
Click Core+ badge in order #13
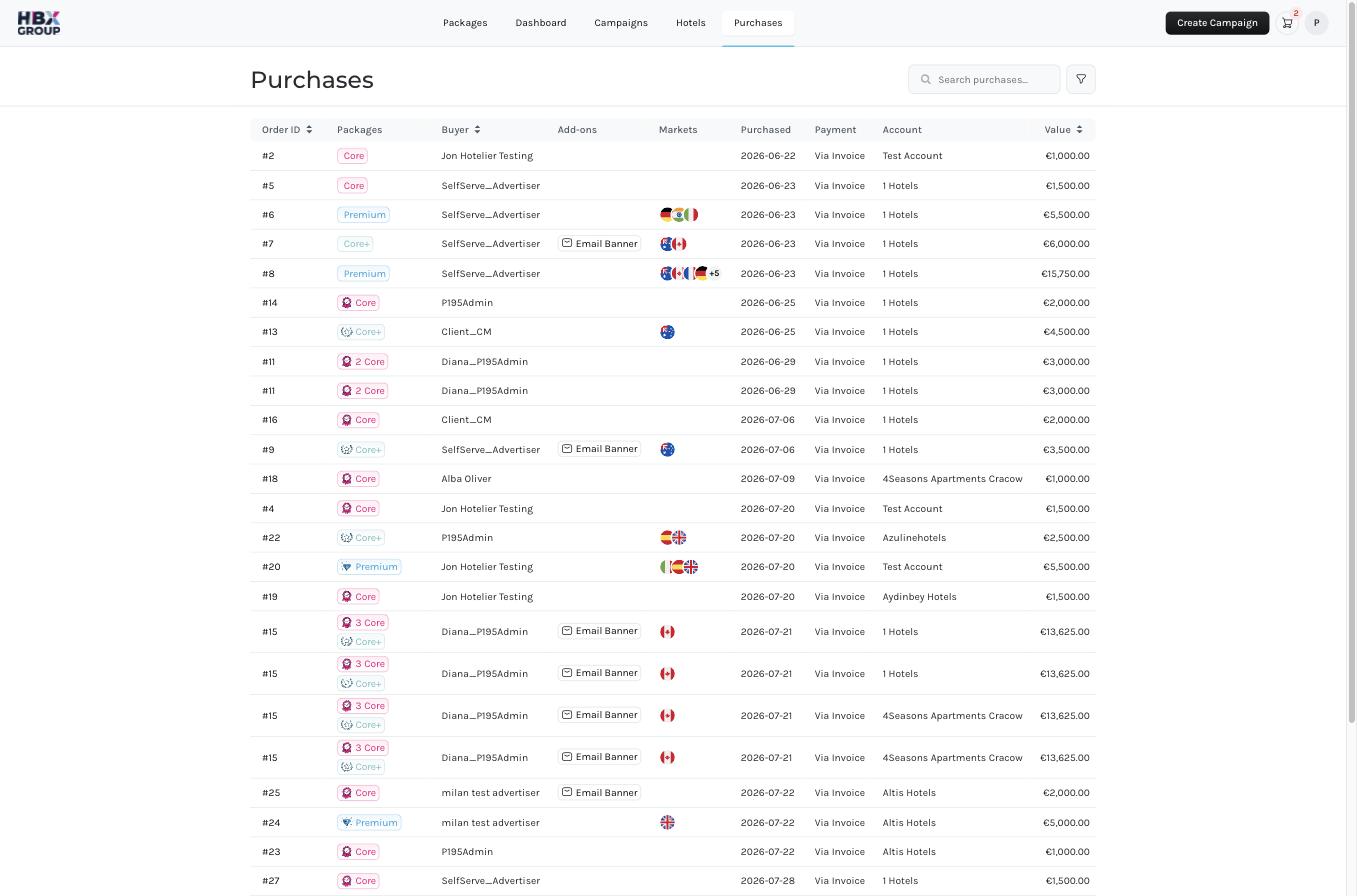pyautogui.click(x=361, y=332)
